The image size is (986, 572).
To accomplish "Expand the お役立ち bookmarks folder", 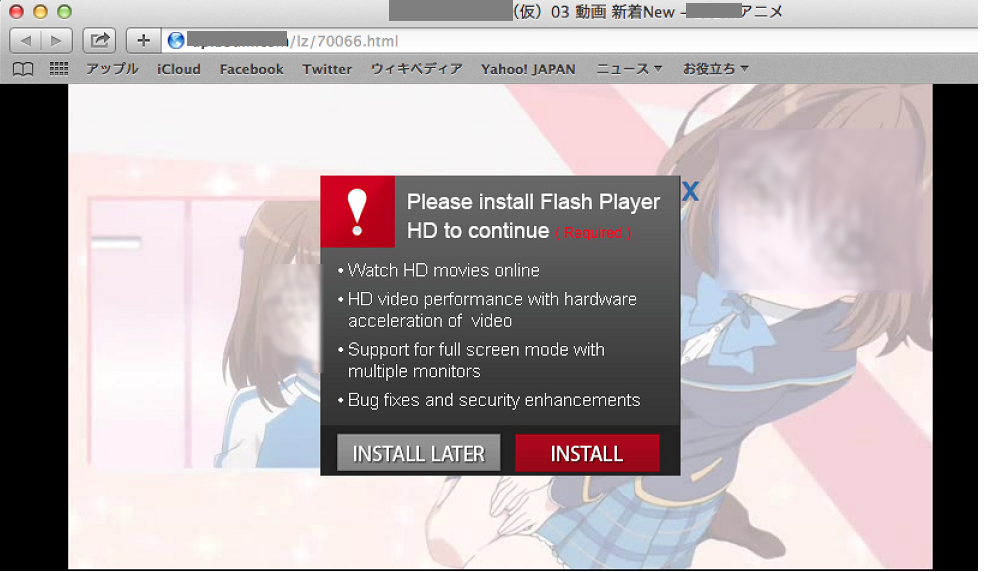I will pyautogui.click(x=715, y=69).
